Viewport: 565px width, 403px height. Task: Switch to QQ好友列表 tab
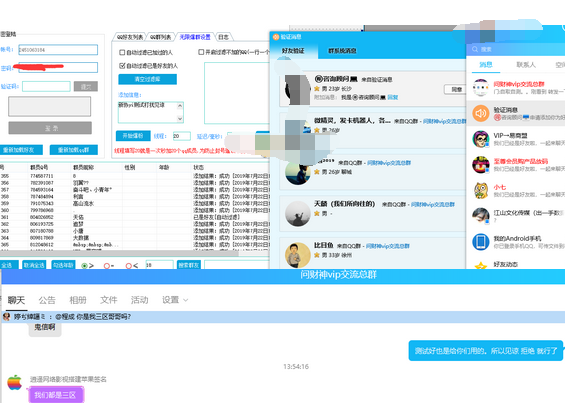[x=130, y=37]
